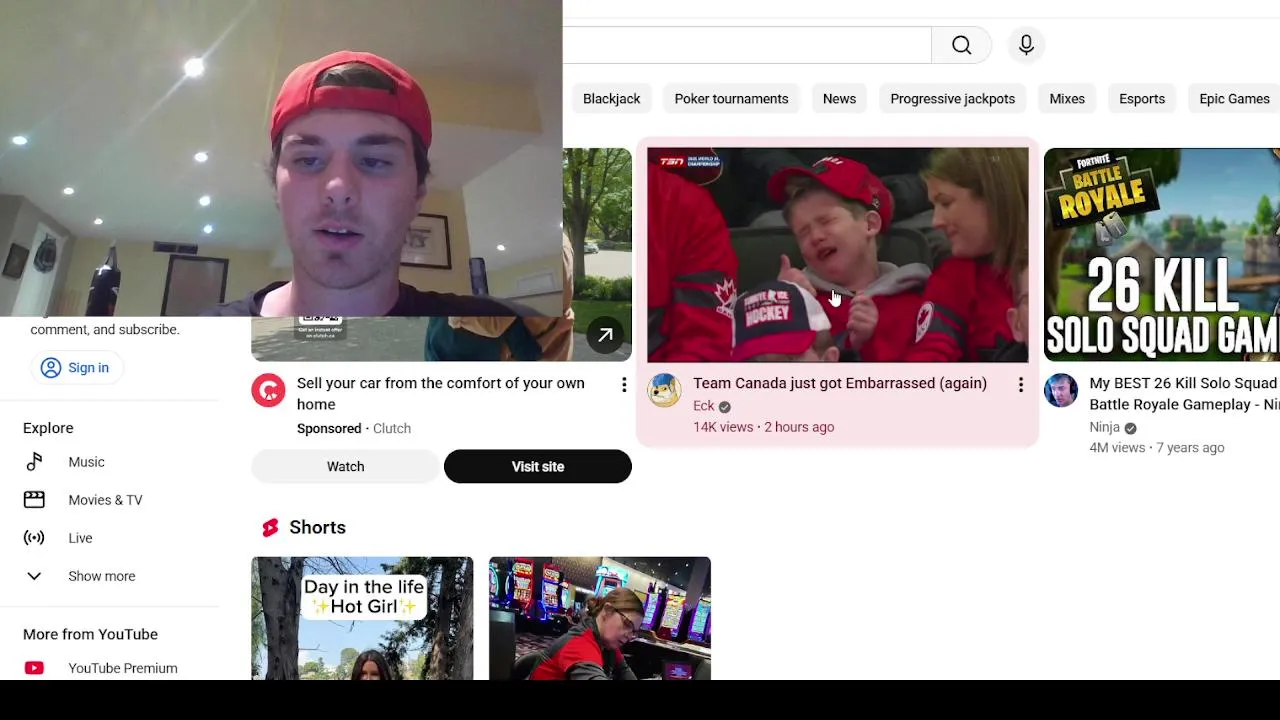Image resolution: width=1280 pixels, height=720 pixels.
Task: Select the Poker tournaments chip
Action: point(731,99)
